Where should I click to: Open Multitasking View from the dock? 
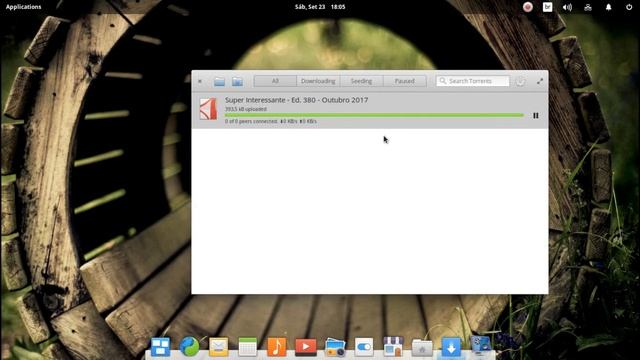(x=160, y=347)
